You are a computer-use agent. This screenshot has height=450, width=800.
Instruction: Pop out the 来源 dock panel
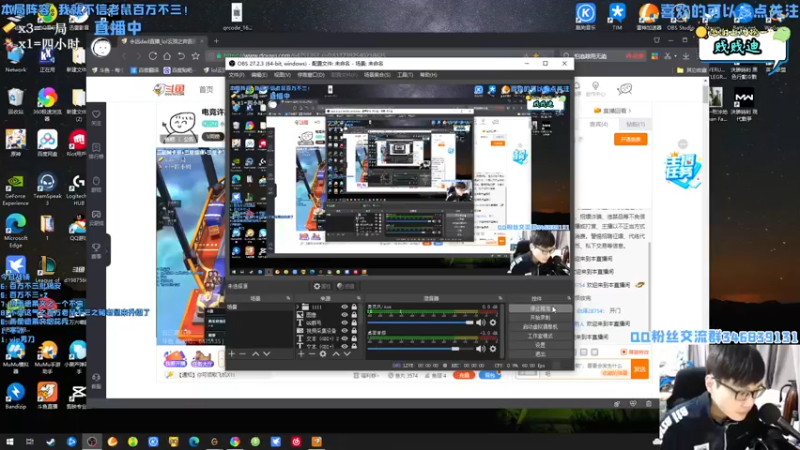click(x=358, y=298)
